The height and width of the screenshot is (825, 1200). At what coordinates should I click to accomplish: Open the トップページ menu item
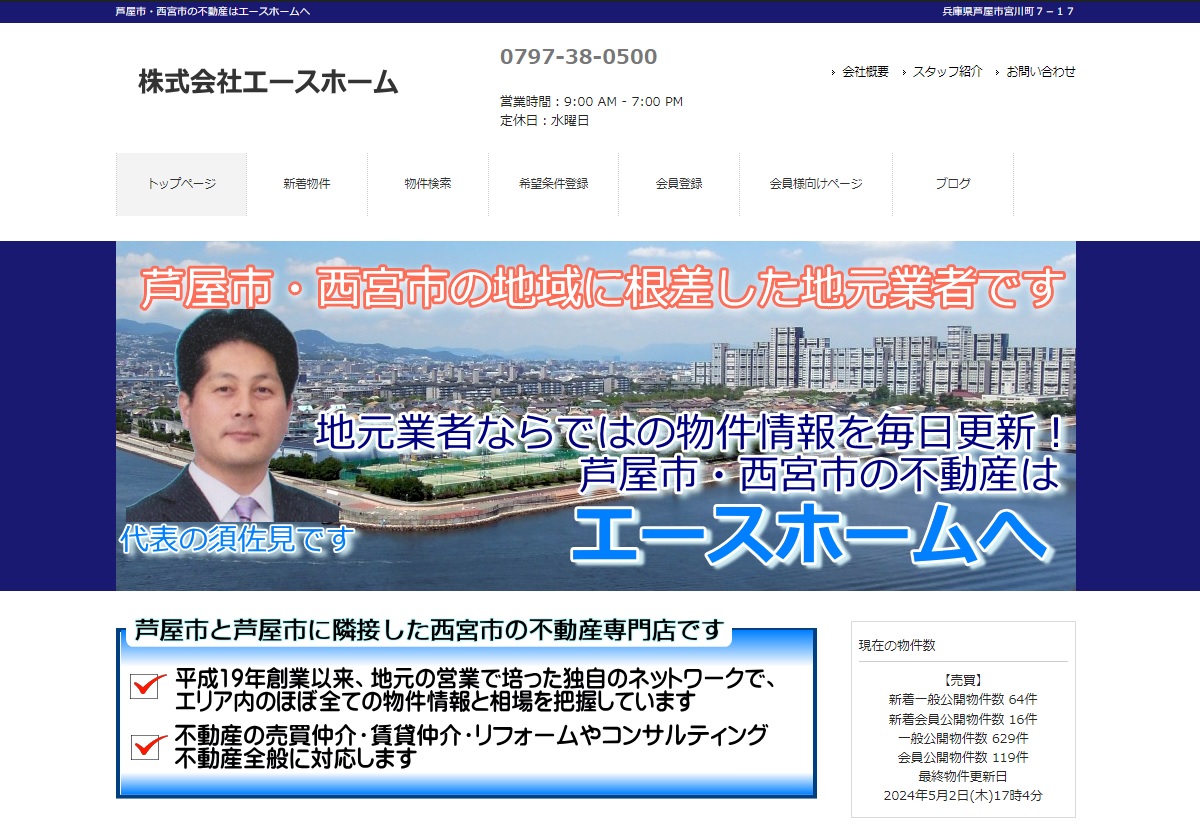point(181,184)
